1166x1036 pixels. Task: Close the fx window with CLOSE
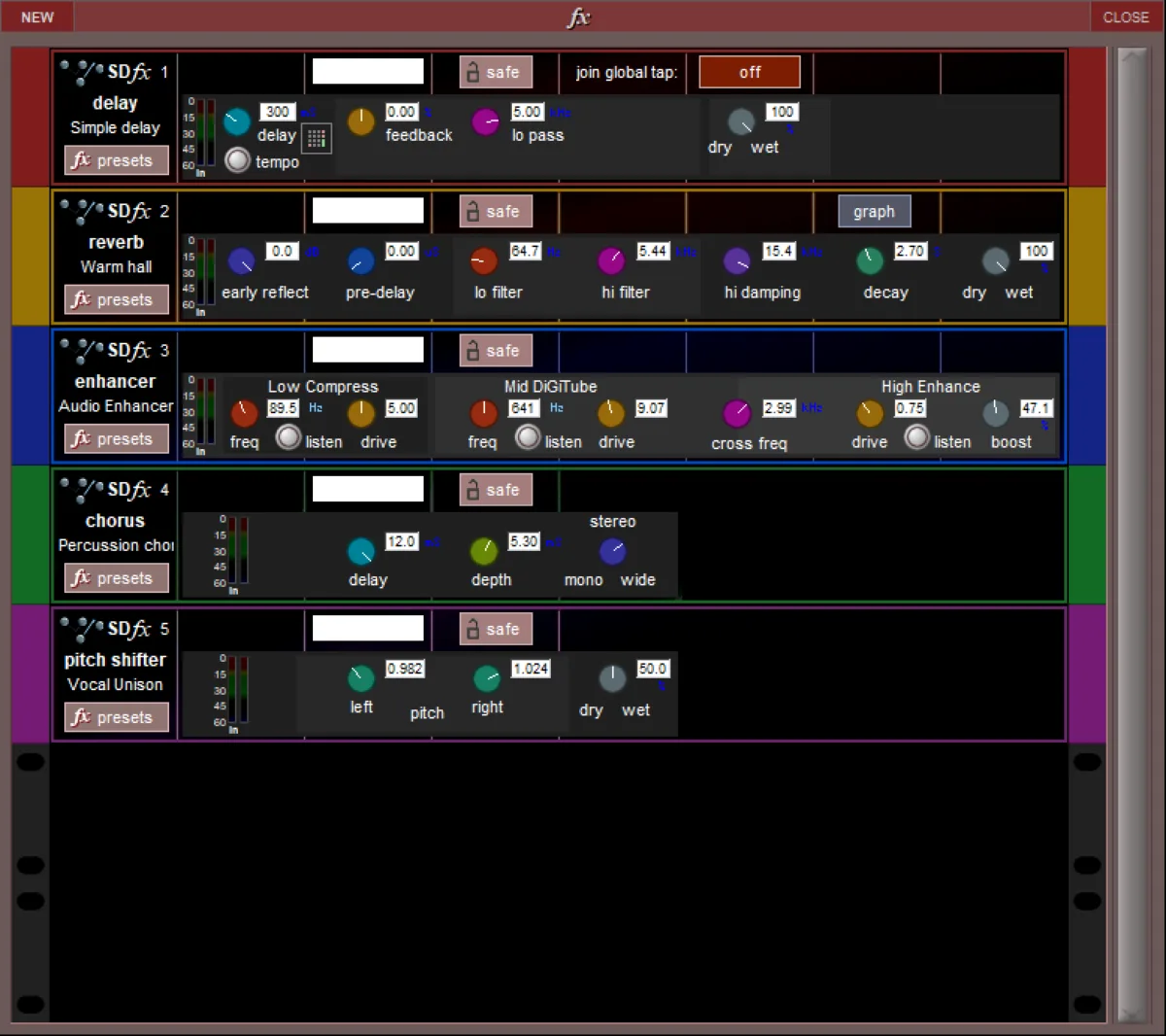pyautogui.click(x=1126, y=17)
